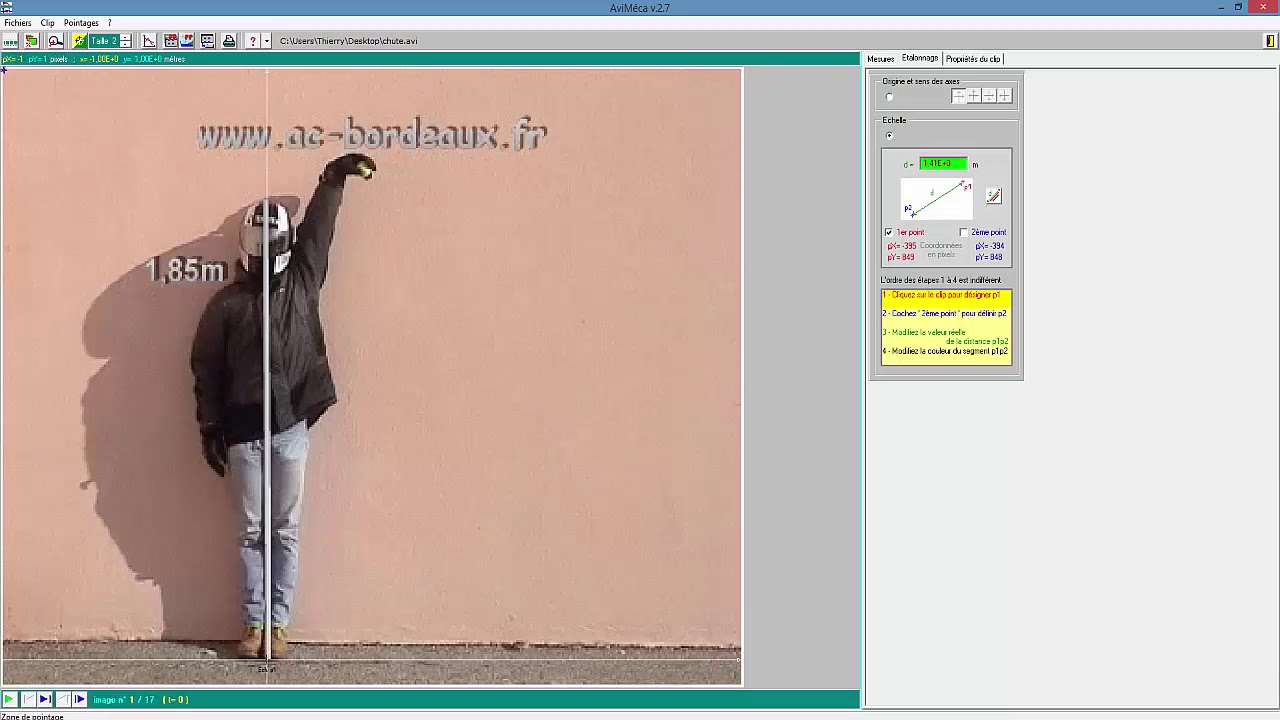Select the zoom magnifier tool in toolbar
Screen dimensions: 1280x720
[x=55, y=41]
